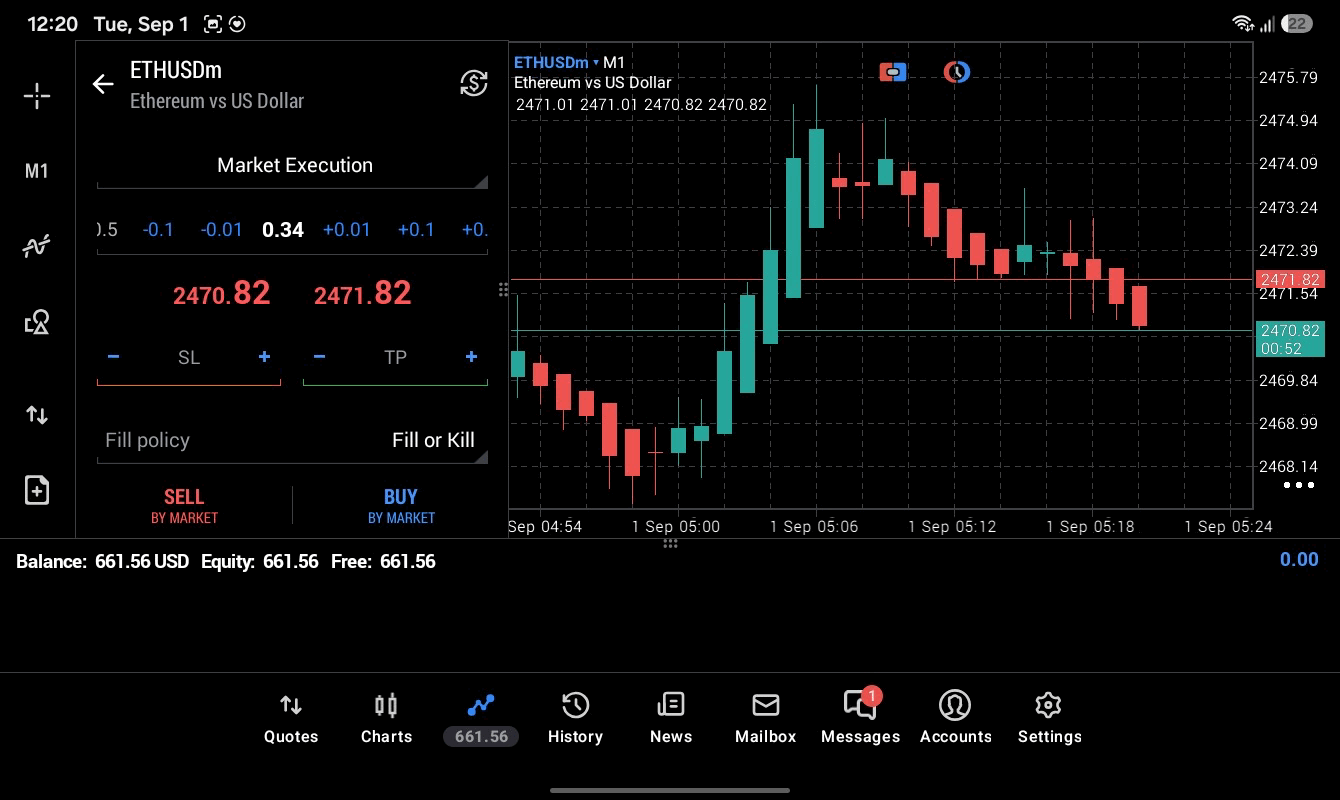This screenshot has height=800, width=1340.
Task: Increase the TP value with plus
Action: click(471, 357)
